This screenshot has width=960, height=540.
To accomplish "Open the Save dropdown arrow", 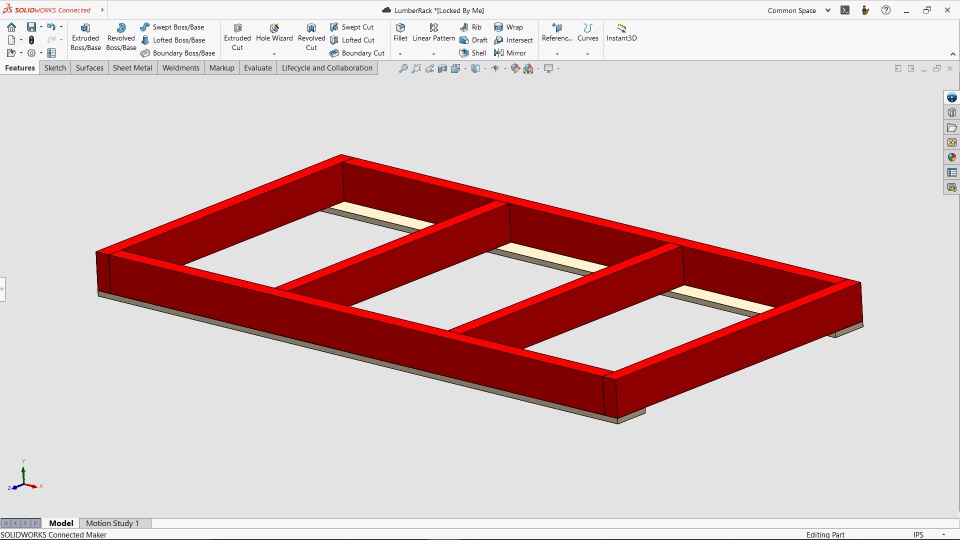I will pos(41,27).
